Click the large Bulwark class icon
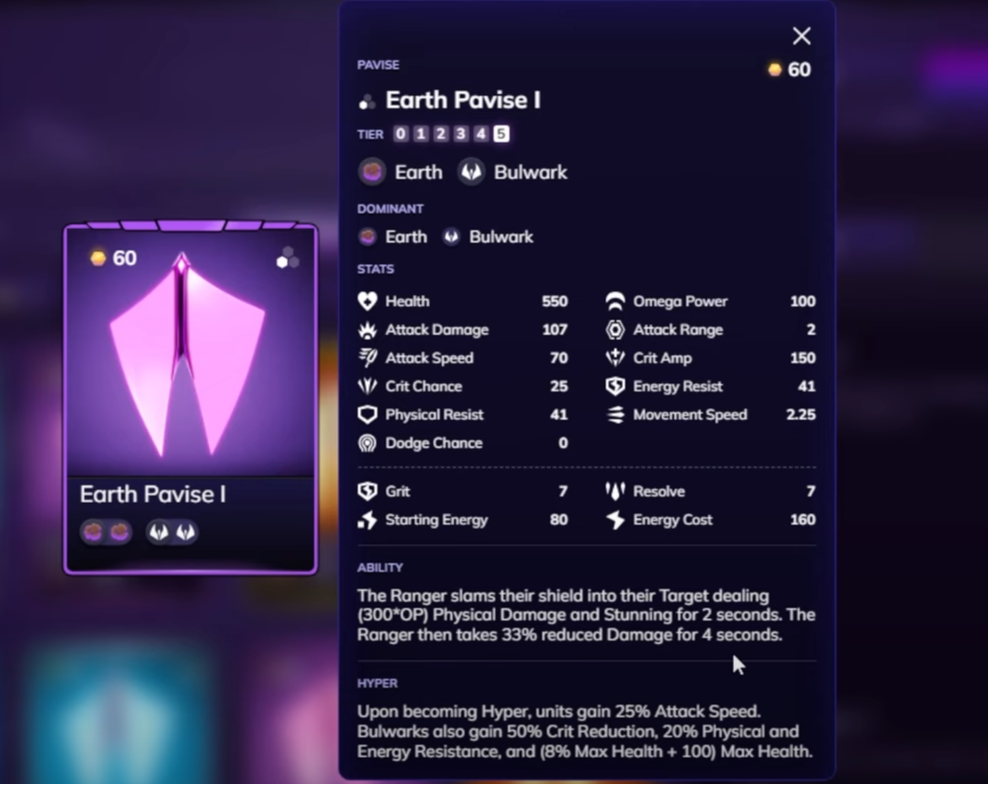The height and width of the screenshot is (785, 989). [x=471, y=172]
